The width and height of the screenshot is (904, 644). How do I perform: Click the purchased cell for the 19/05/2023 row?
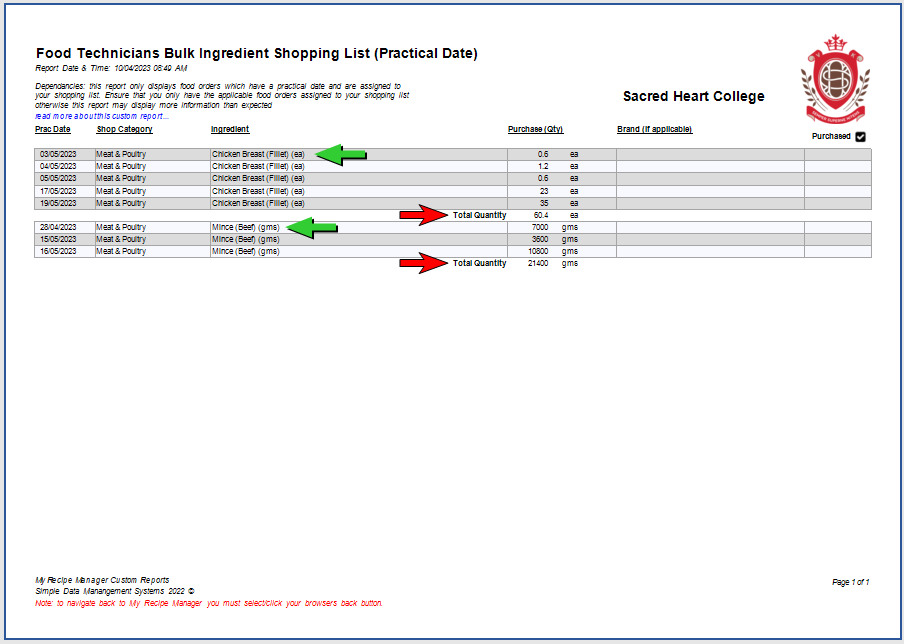[837, 203]
